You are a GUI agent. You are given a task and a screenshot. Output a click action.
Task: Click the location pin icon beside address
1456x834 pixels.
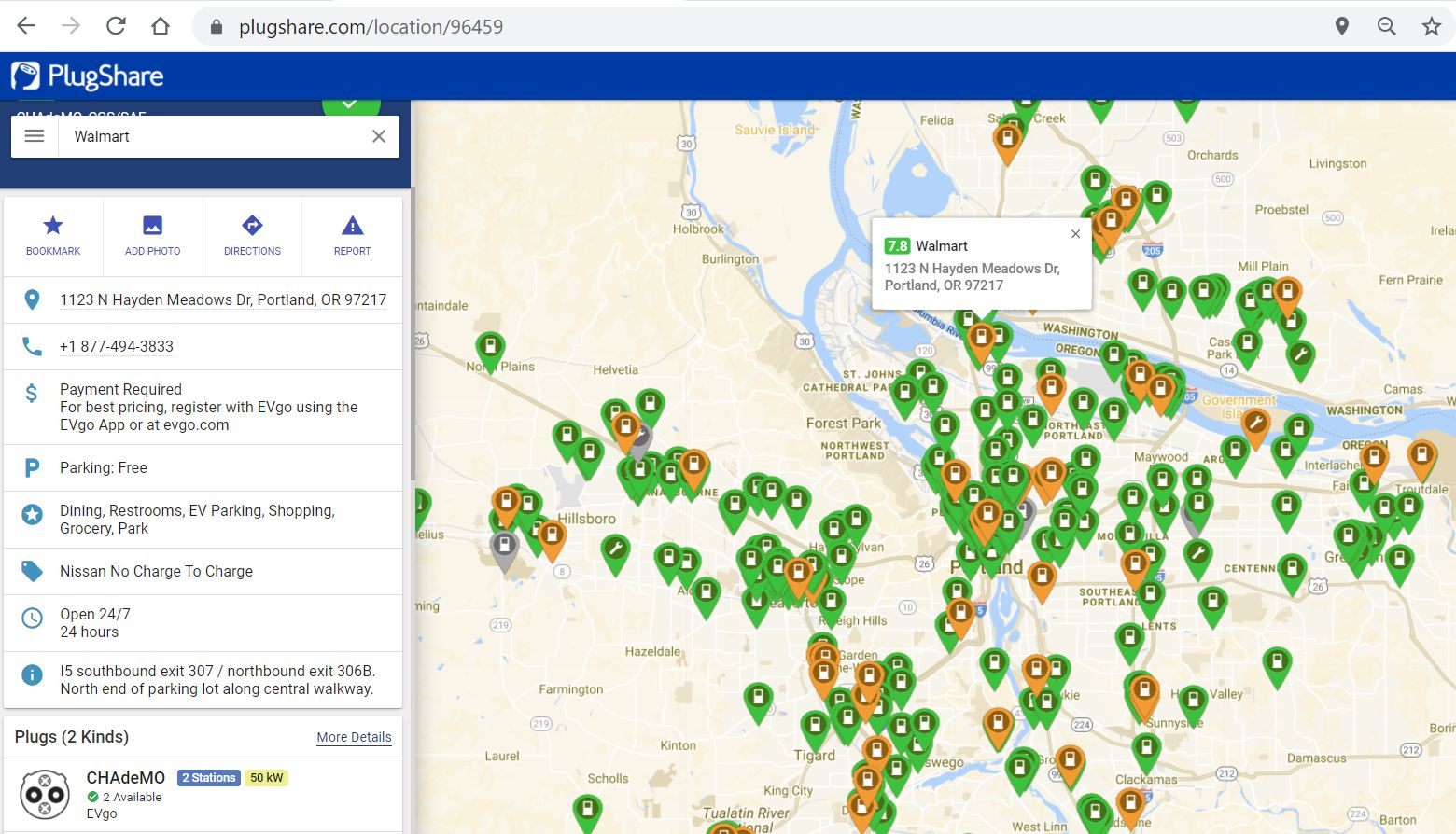click(32, 299)
